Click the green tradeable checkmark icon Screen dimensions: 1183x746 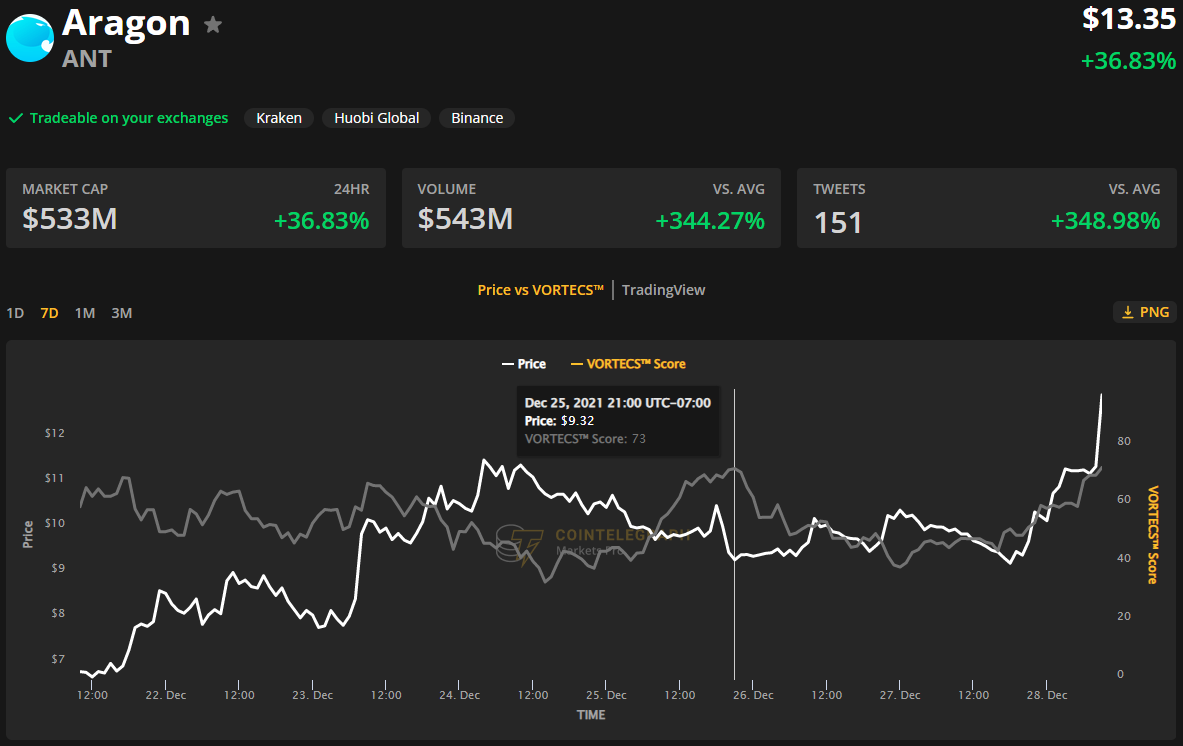[16, 118]
